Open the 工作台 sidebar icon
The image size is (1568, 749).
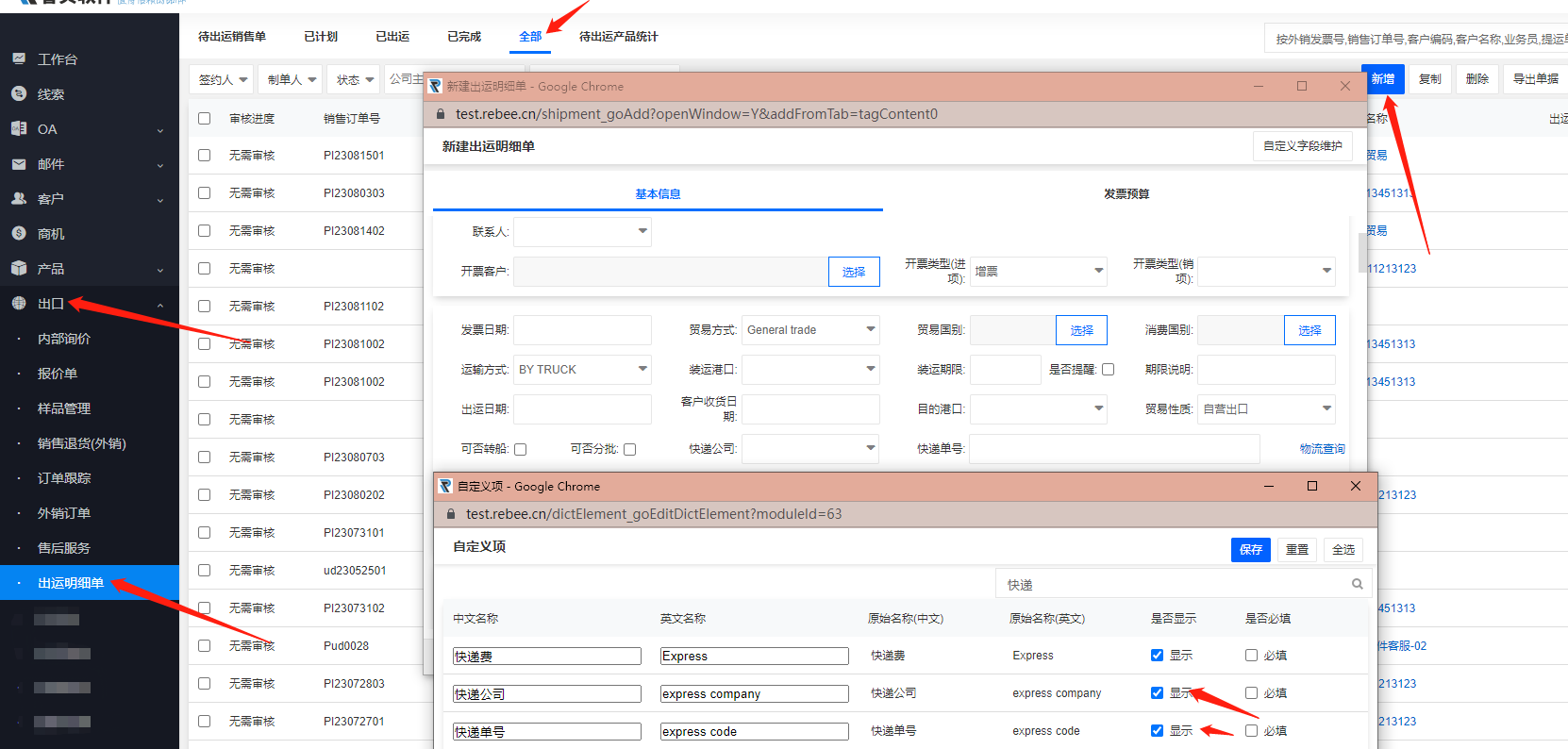pos(19,58)
